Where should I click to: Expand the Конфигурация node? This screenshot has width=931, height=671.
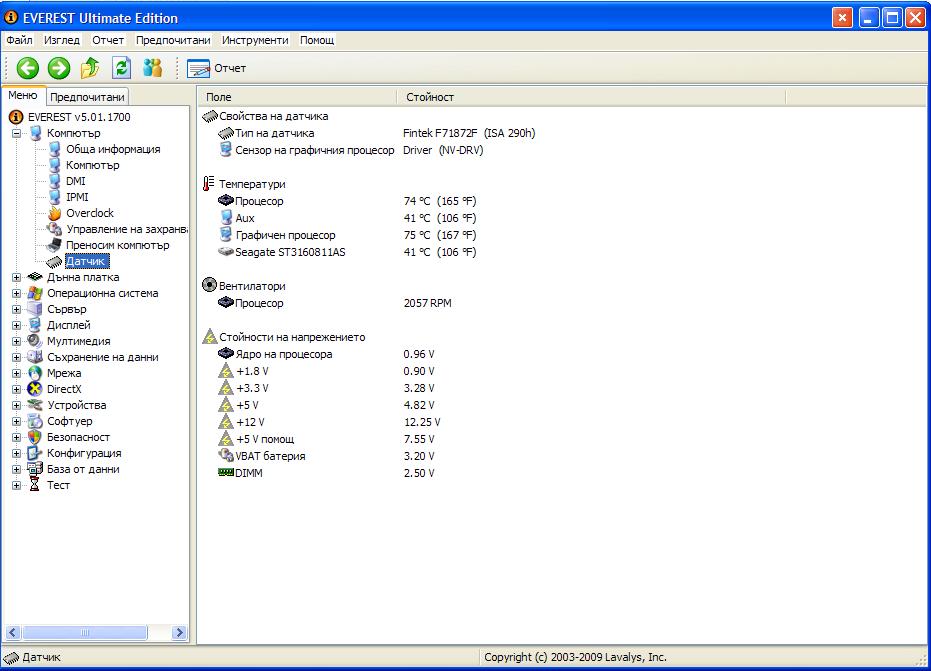[x=17, y=454]
